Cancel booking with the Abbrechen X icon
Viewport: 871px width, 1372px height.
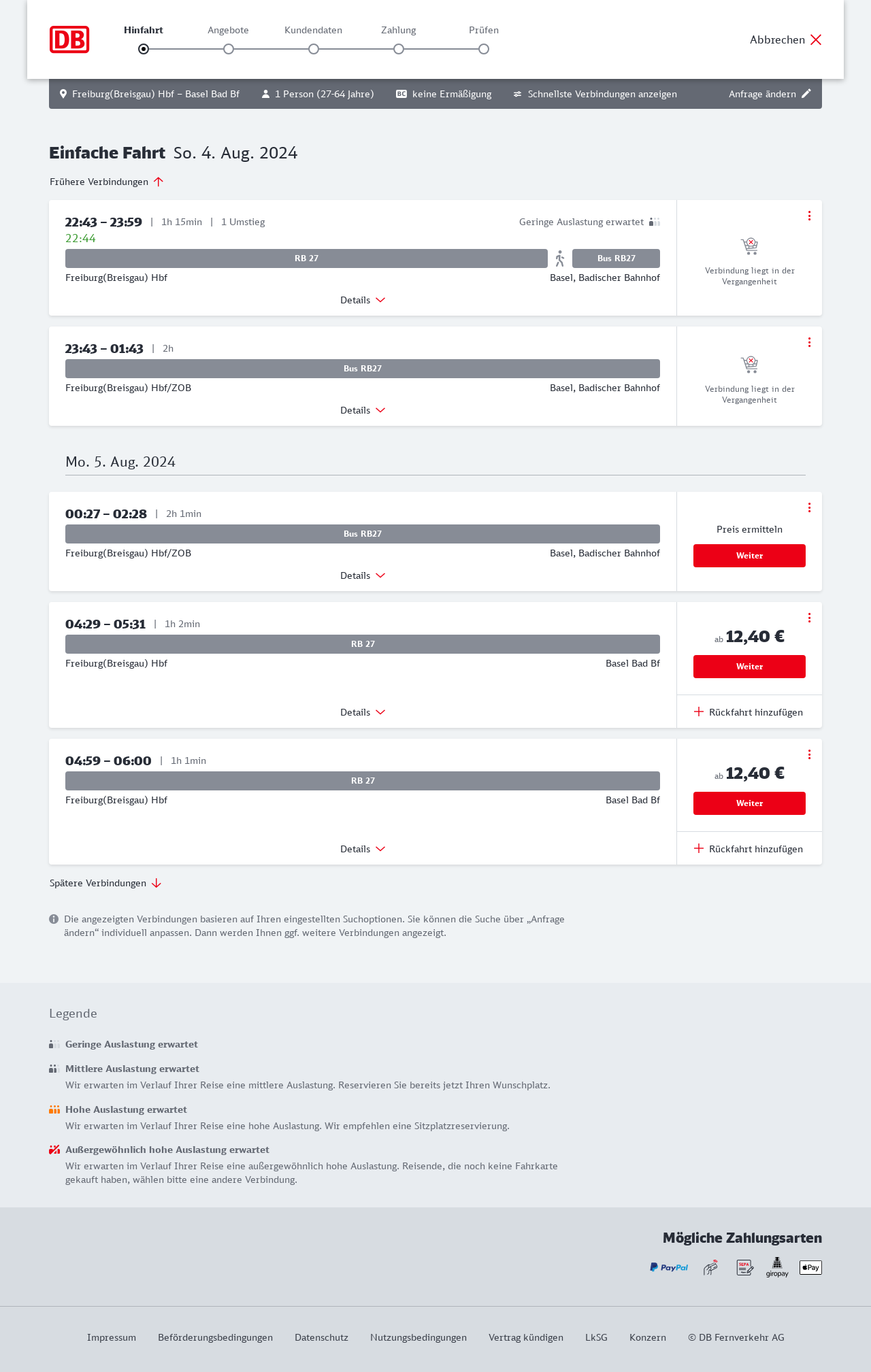816,39
